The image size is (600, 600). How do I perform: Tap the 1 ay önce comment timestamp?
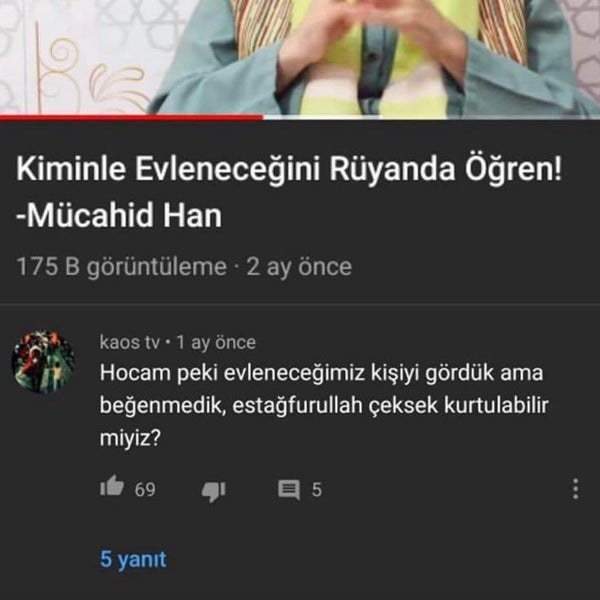pyautogui.click(x=216, y=342)
